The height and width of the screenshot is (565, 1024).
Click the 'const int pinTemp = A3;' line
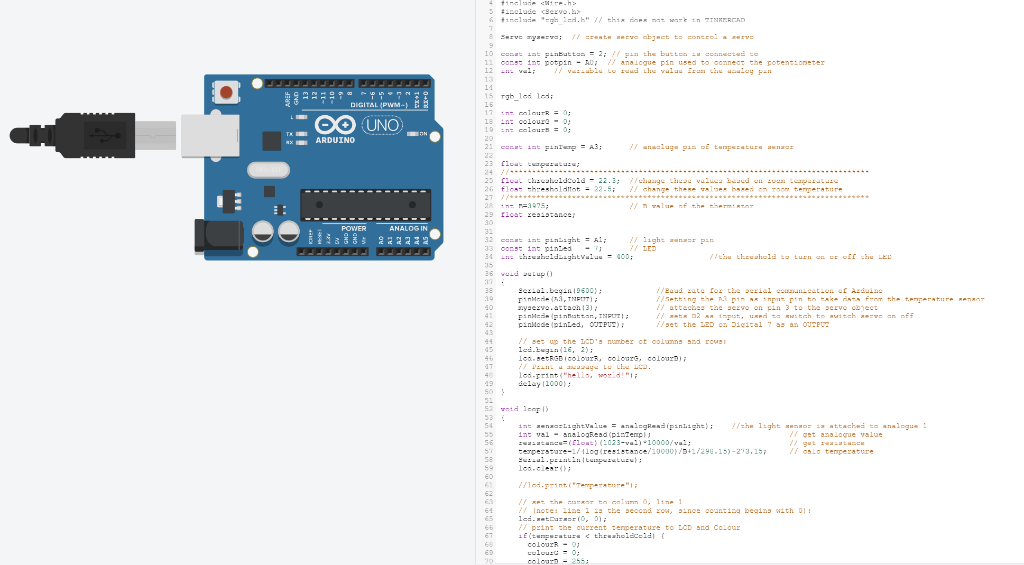pyautogui.click(x=551, y=147)
